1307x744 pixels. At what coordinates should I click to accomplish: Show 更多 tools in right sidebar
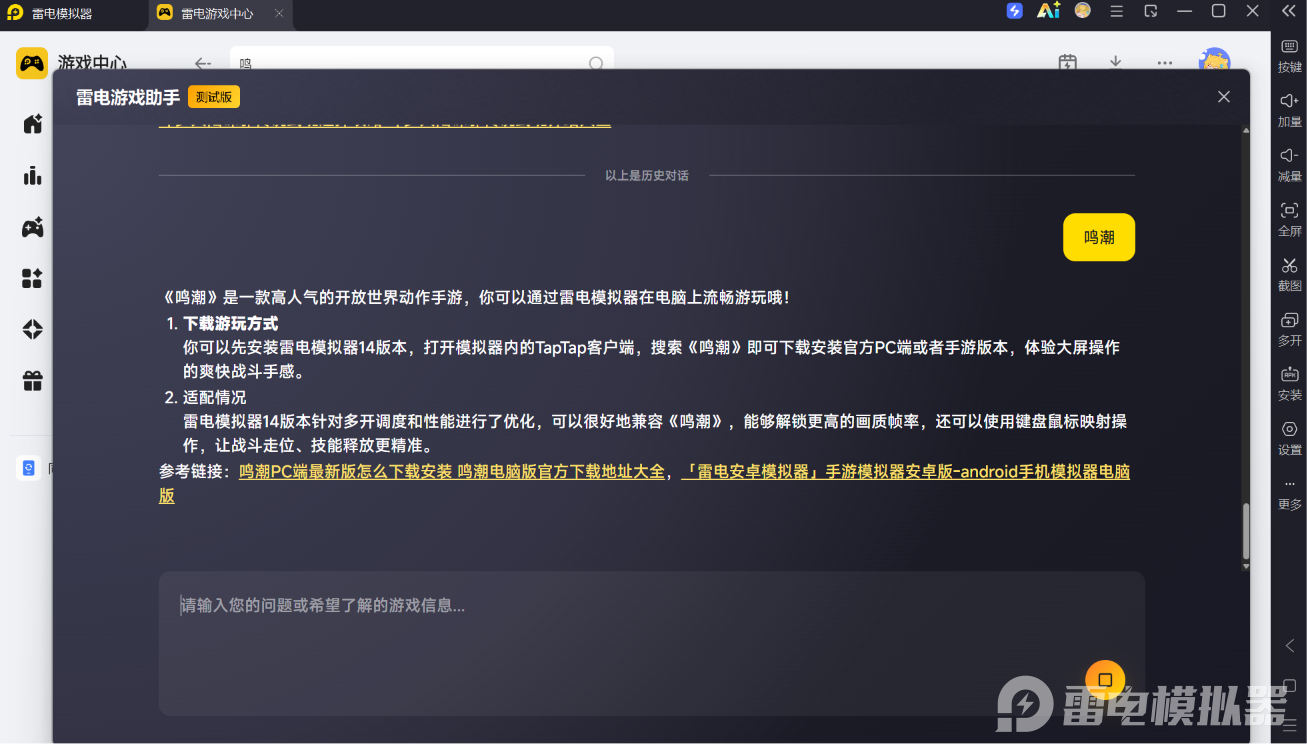pos(1289,494)
